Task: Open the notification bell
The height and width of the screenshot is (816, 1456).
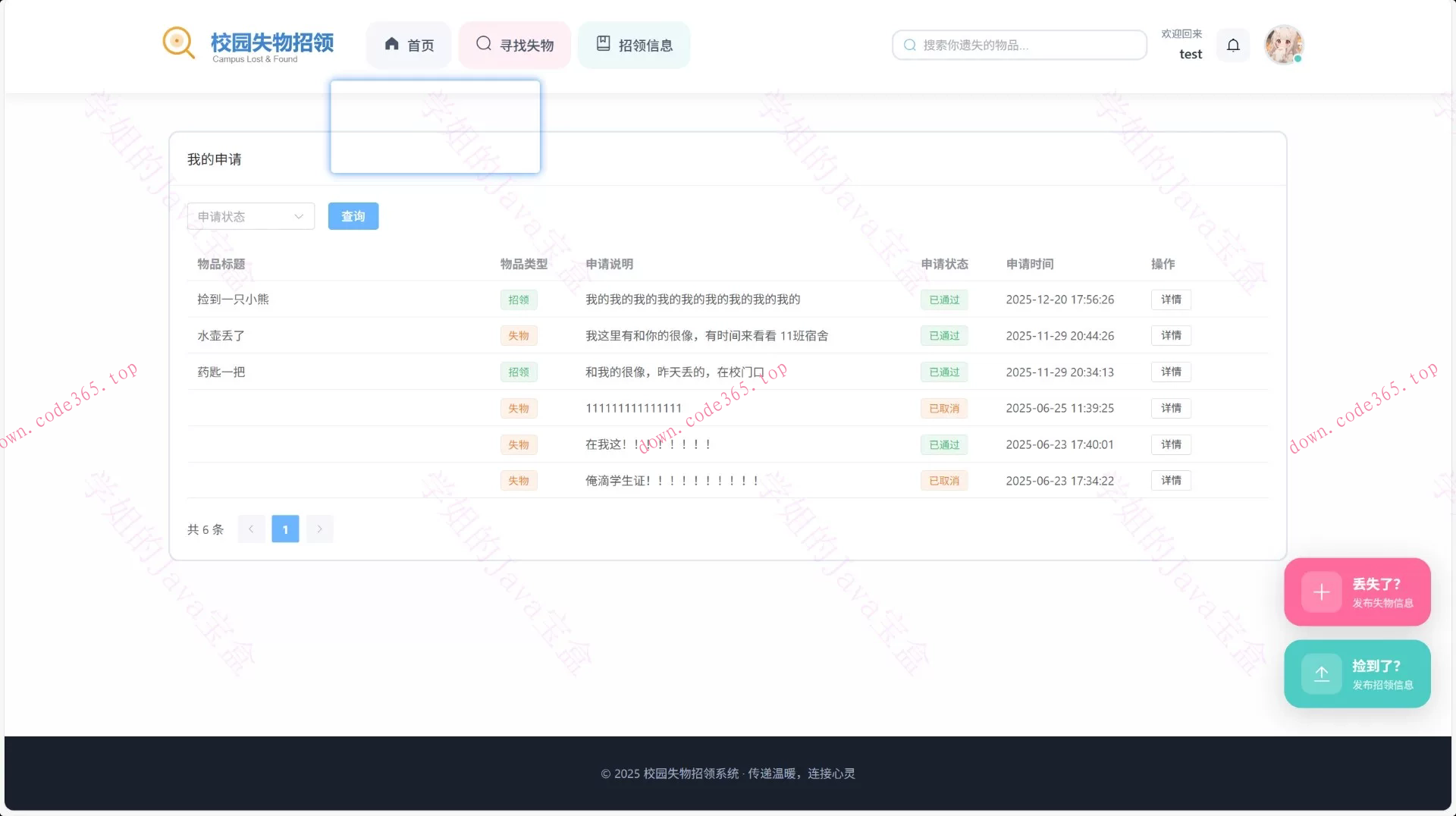Action: pyautogui.click(x=1232, y=45)
